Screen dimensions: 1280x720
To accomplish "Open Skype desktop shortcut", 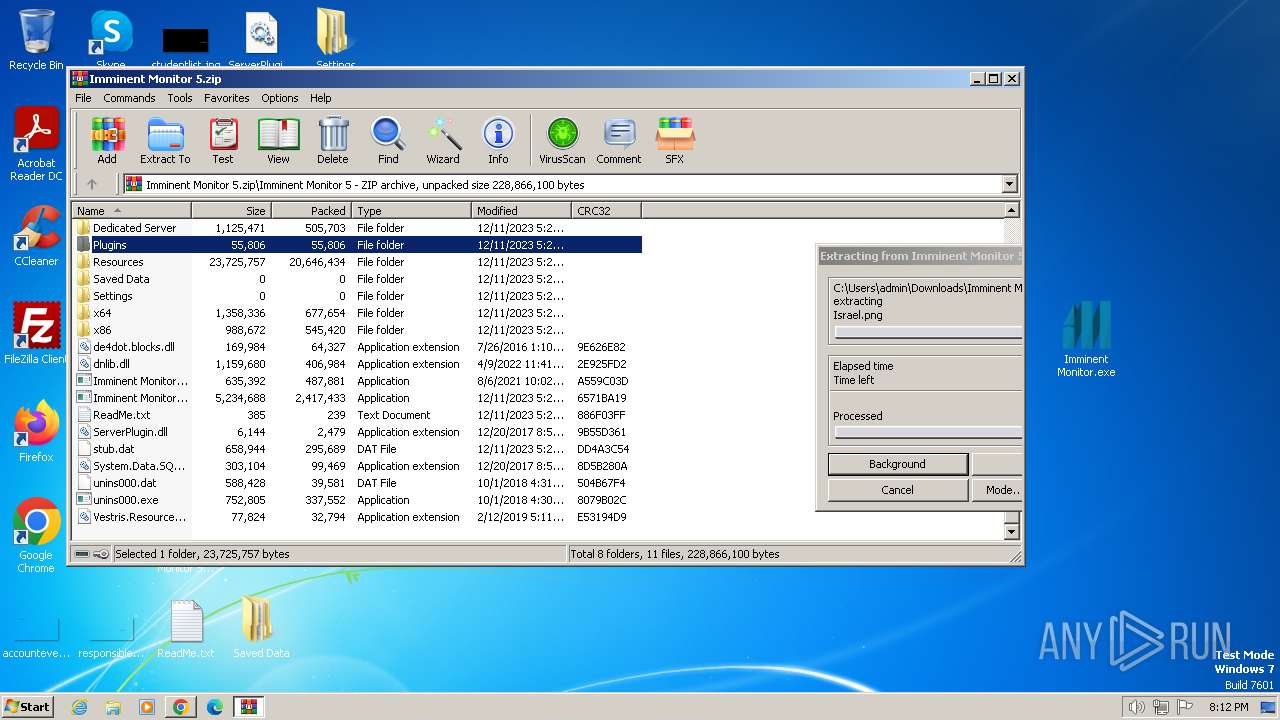I will coord(111,40).
